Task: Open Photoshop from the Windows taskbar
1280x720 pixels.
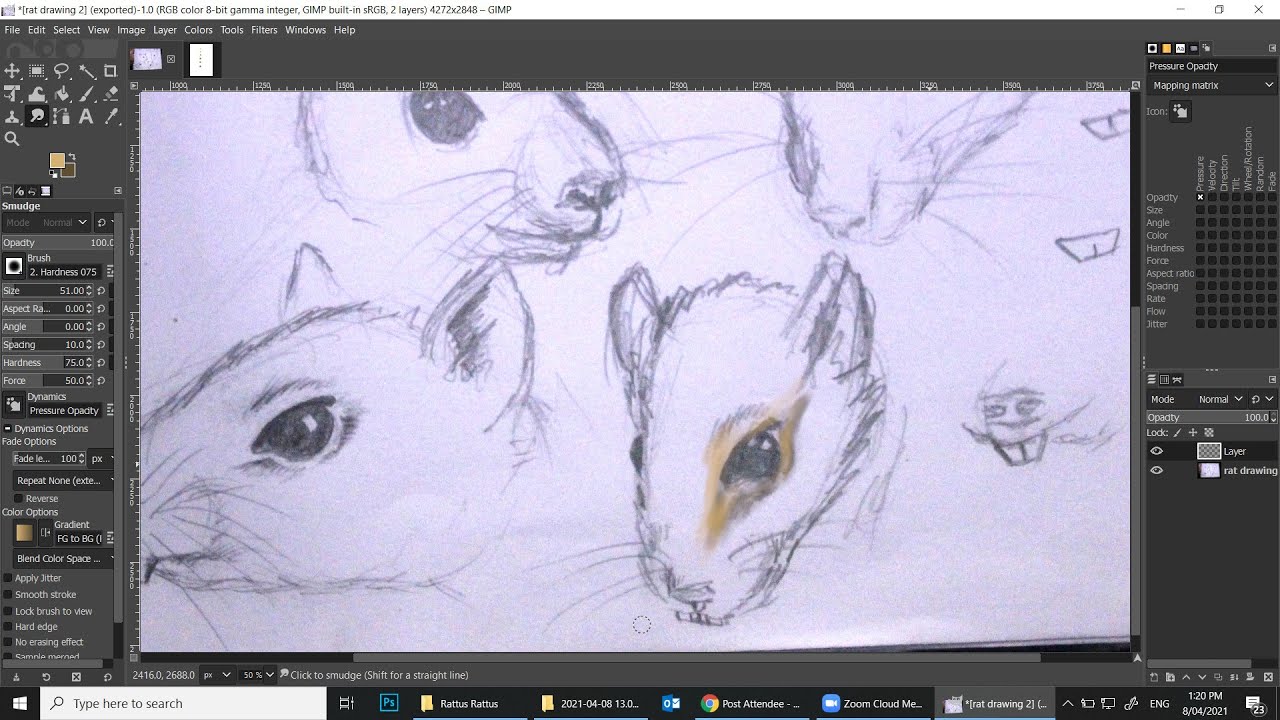Action: (389, 703)
